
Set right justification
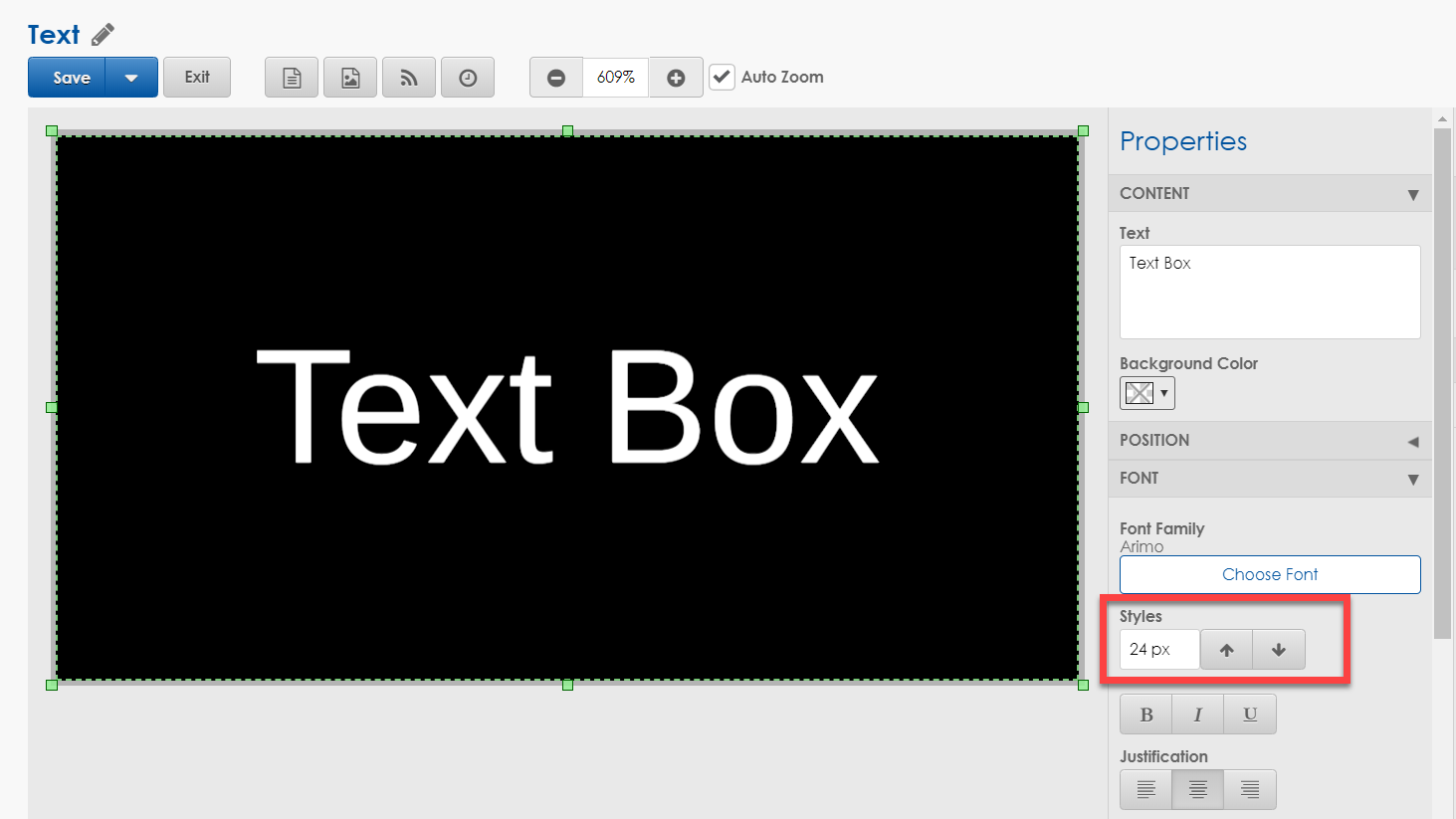coord(1250,790)
